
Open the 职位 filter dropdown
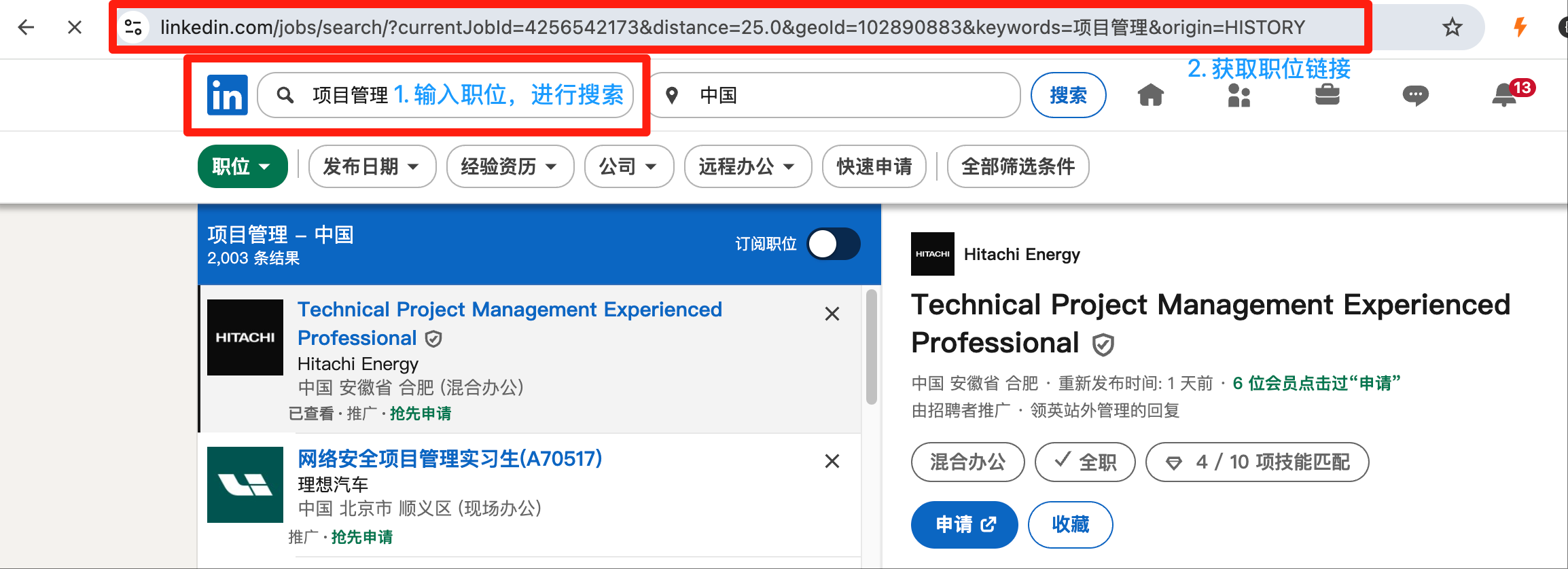(x=243, y=166)
